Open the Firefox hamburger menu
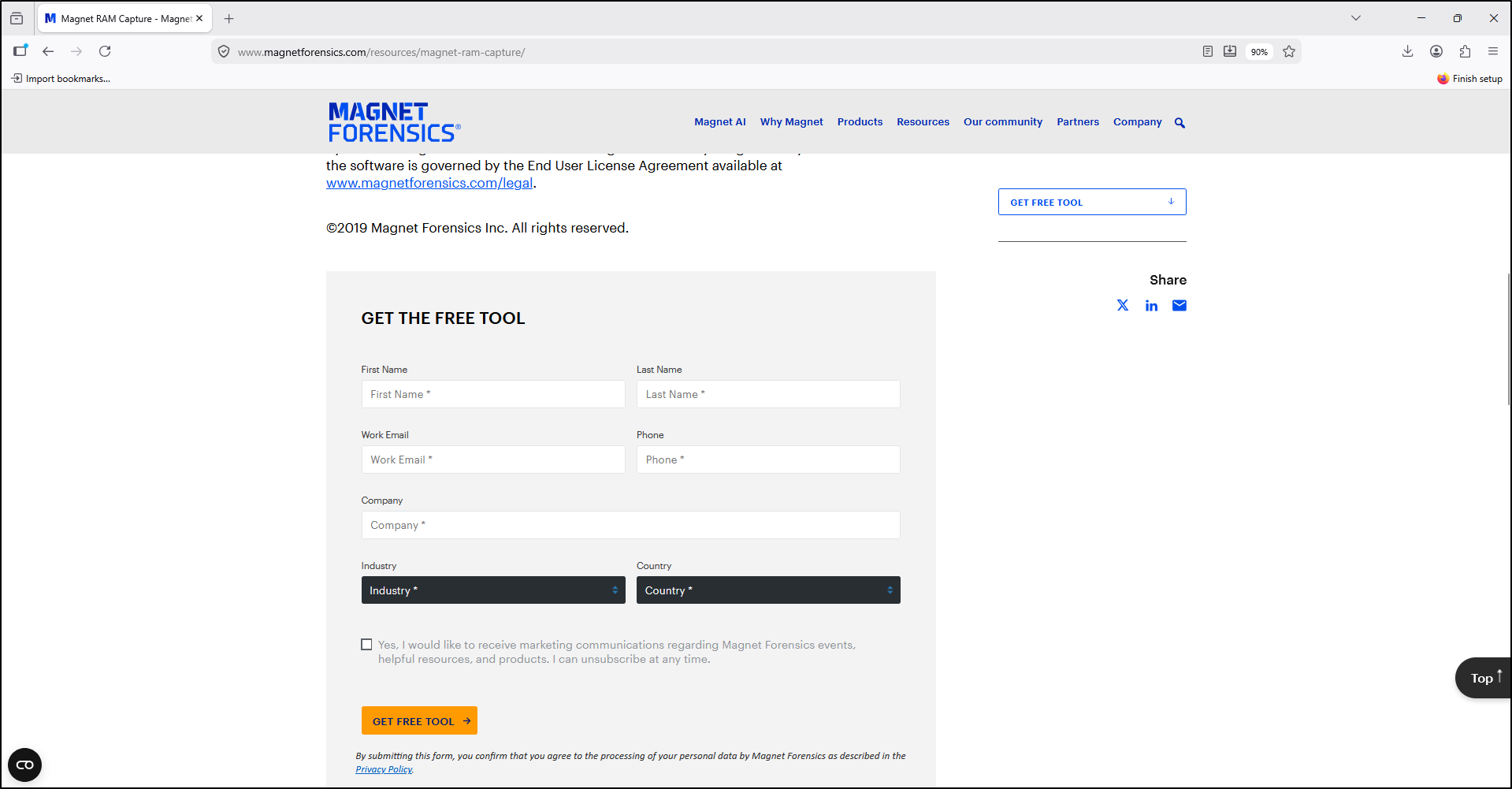Viewport: 1512px width, 789px height. (x=1493, y=51)
